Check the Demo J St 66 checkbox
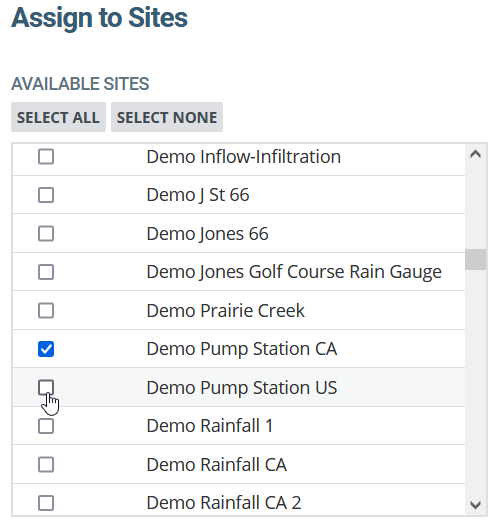Viewport: 500px width, 528px height. [x=46, y=195]
